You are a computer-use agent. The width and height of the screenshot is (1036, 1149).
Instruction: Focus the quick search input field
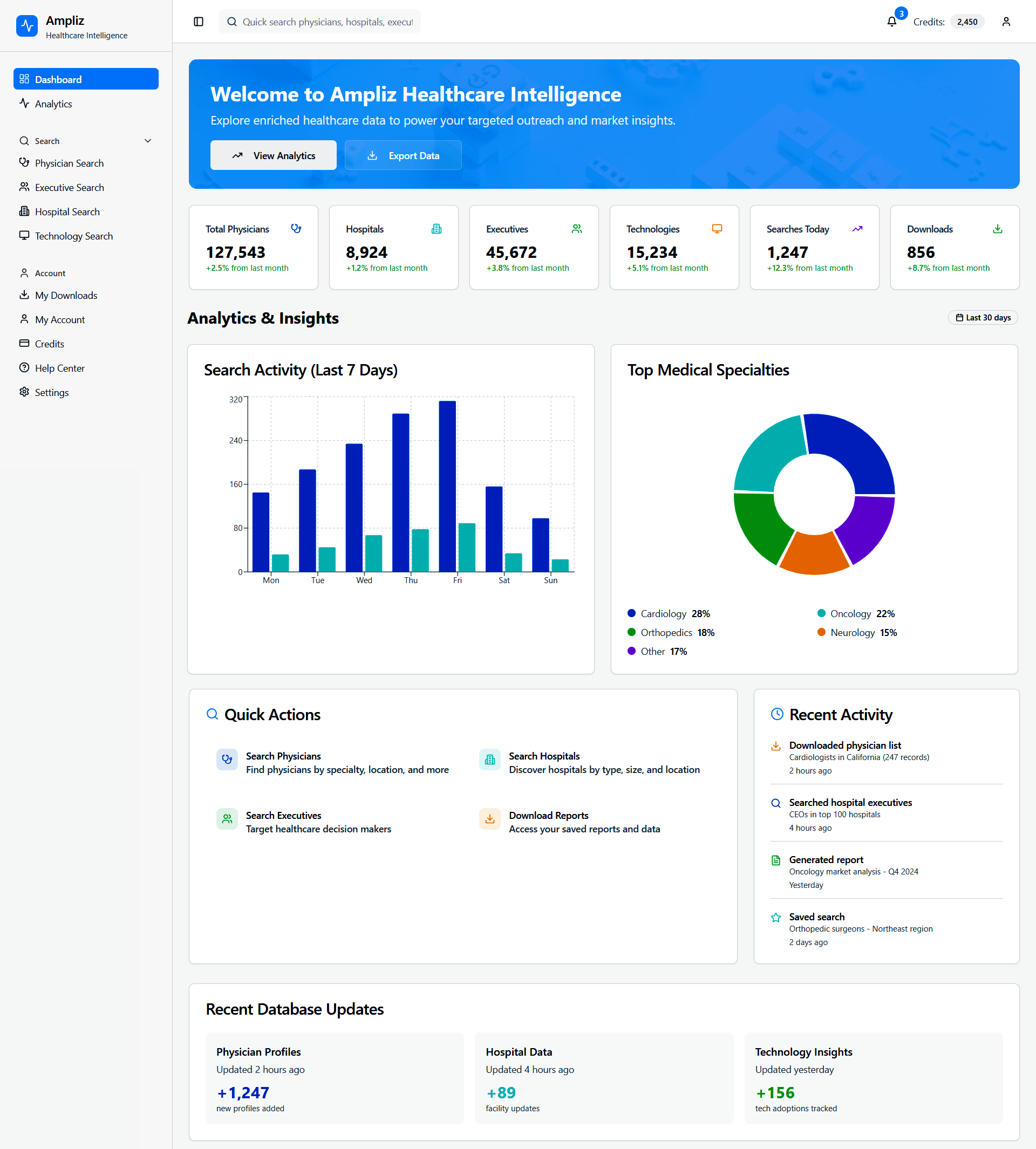pyautogui.click(x=328, y=22)
